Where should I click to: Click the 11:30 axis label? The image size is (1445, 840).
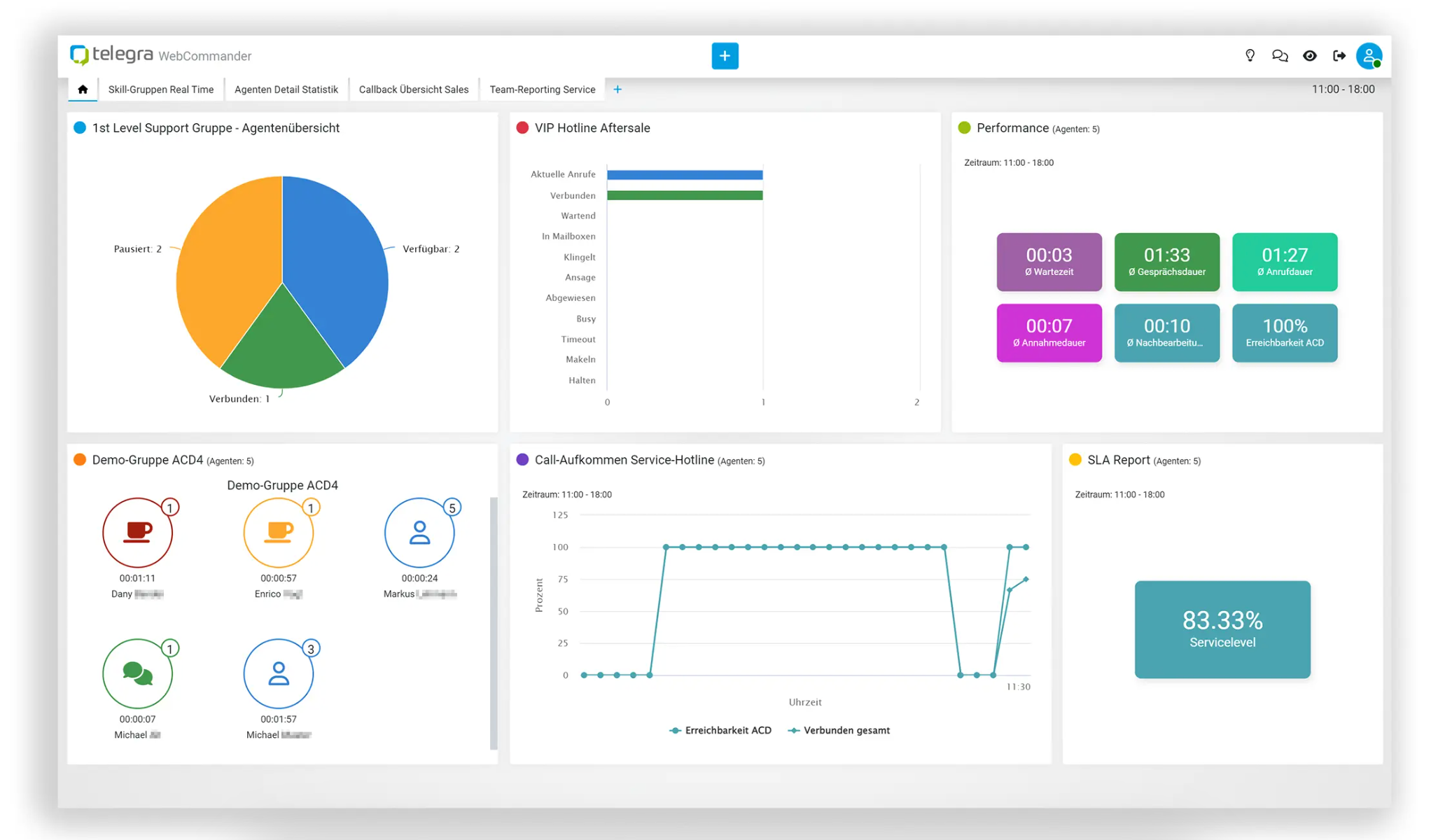tap(1018, 687)
